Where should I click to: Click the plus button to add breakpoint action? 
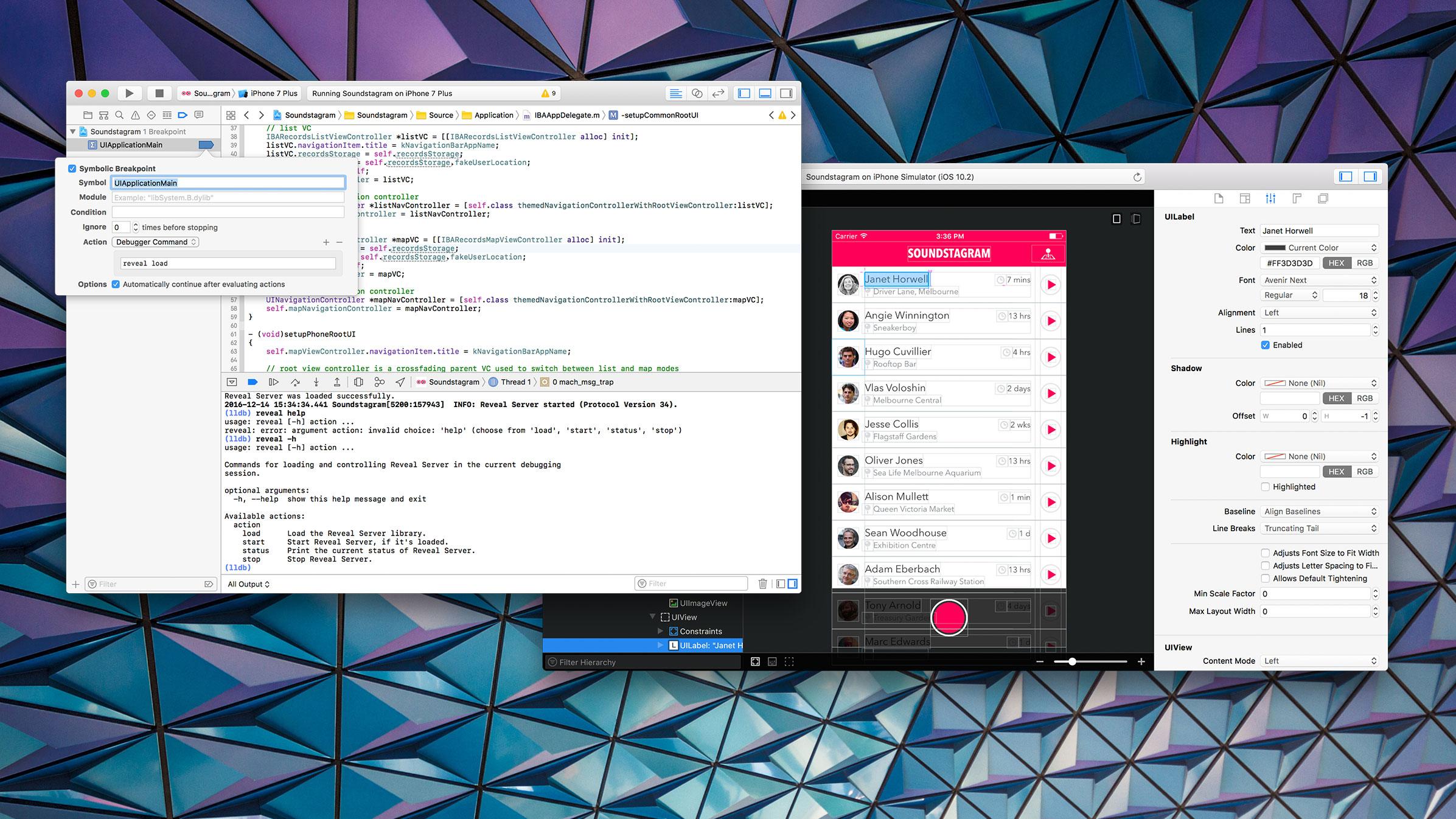(326, 242)
